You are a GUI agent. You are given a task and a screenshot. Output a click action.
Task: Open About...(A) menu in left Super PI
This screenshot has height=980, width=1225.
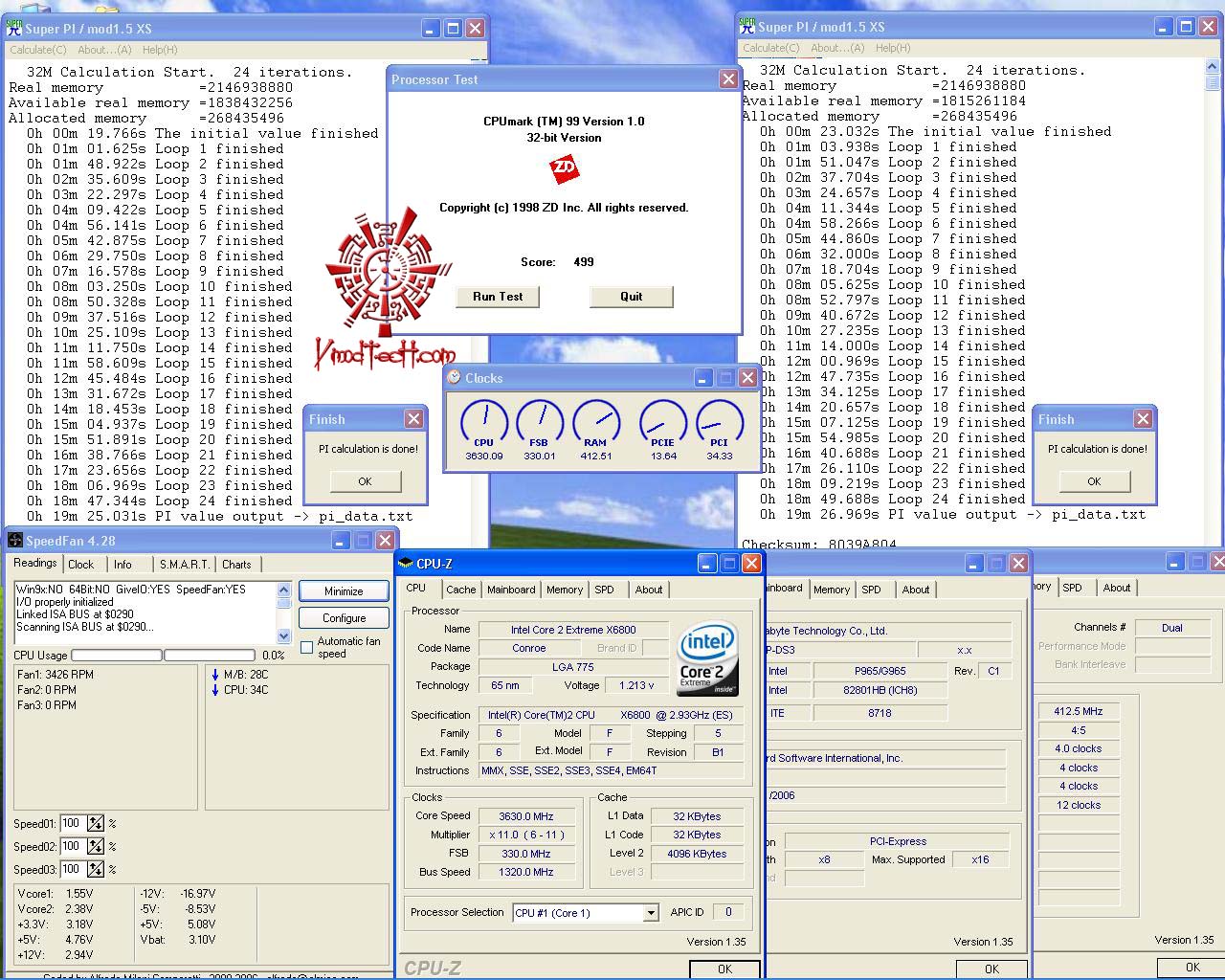click(104, 50)
